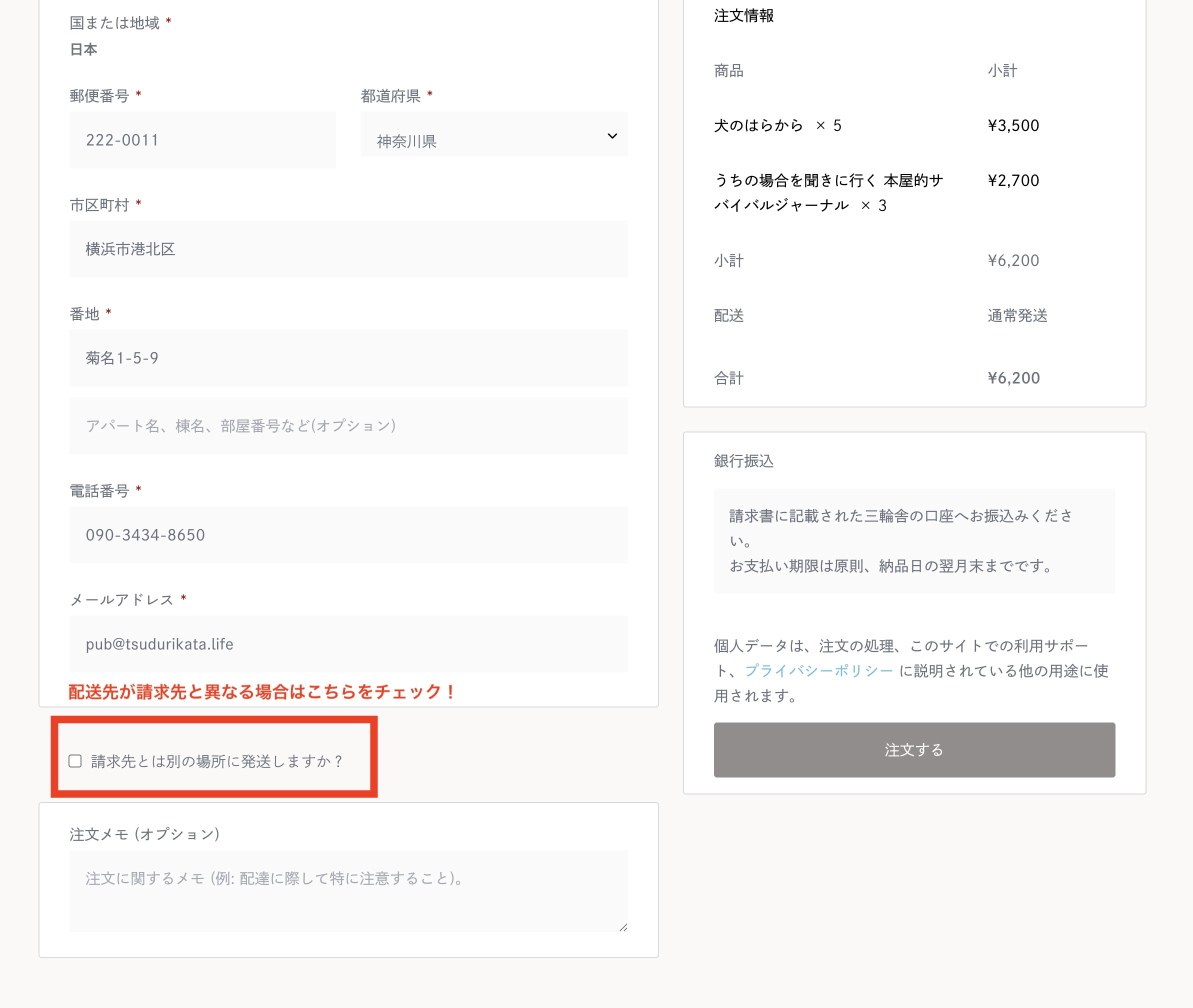
Task: Click the 通常発送 shipping method text
Action: coord(1017,316)
